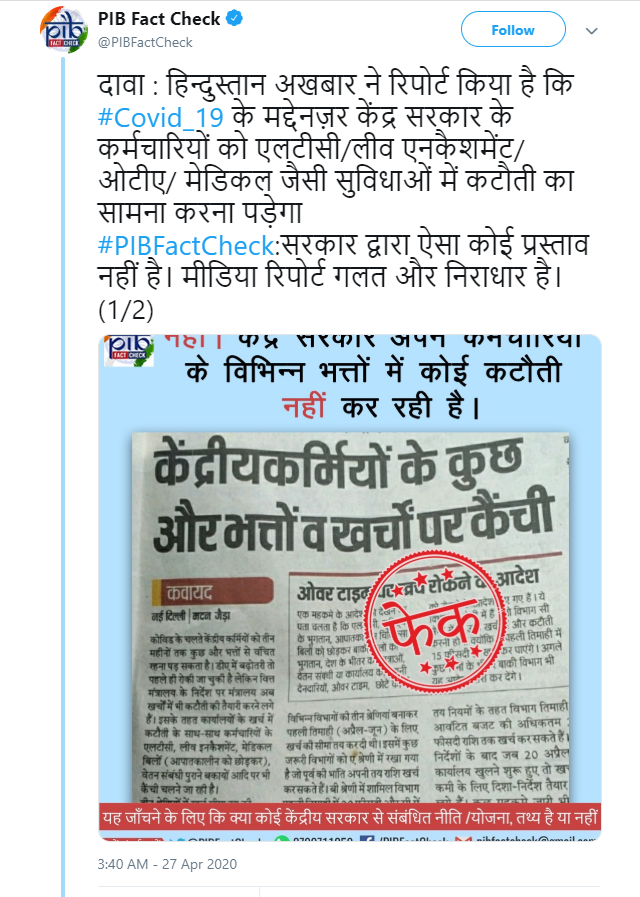Open the attached newspaper clipping image

pyautogui.click(x=350, y=587)
